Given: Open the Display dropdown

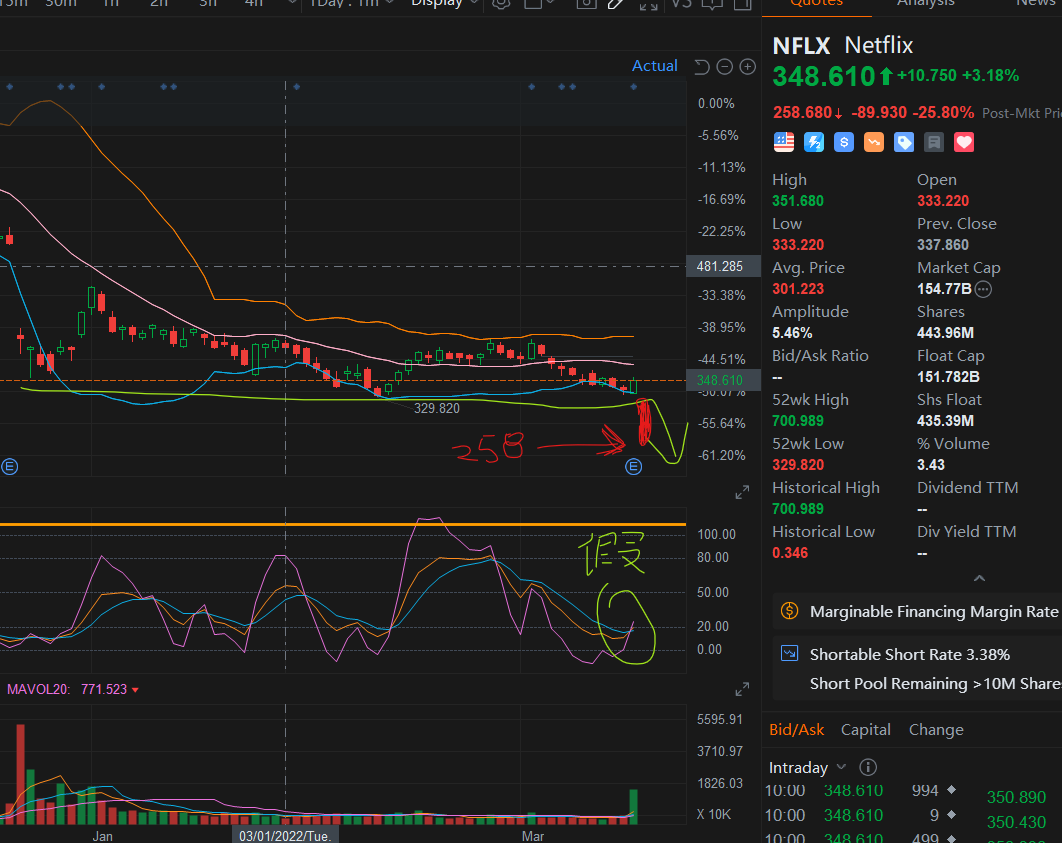Looking at the screenshot, I should pyautogui.click(x=445, y=4).
